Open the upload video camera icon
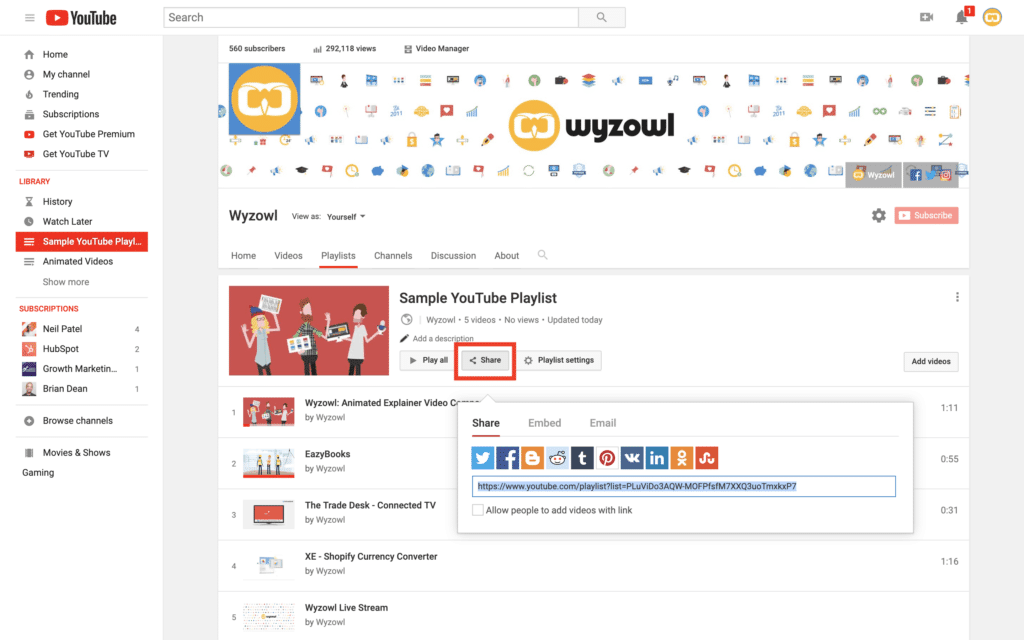The width and height of the screenshot is (1024, 640). pos(926,18)
